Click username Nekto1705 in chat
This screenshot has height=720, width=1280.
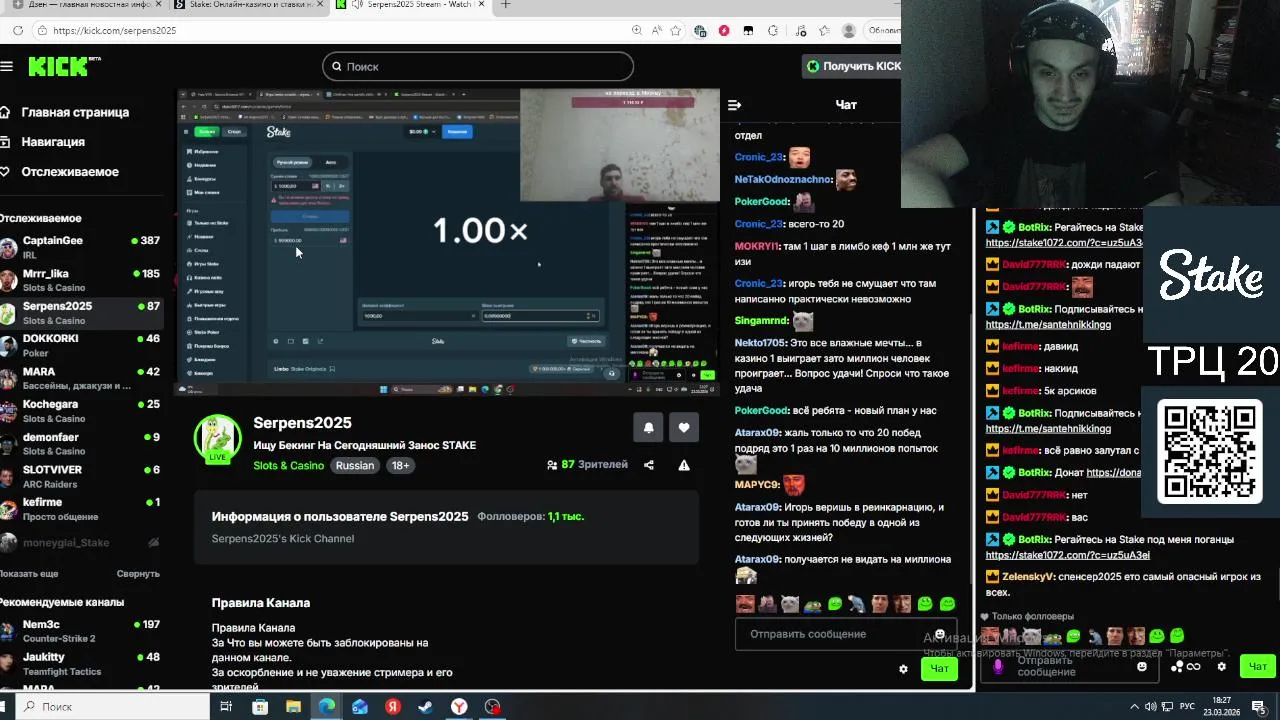(x=760, y=343)
